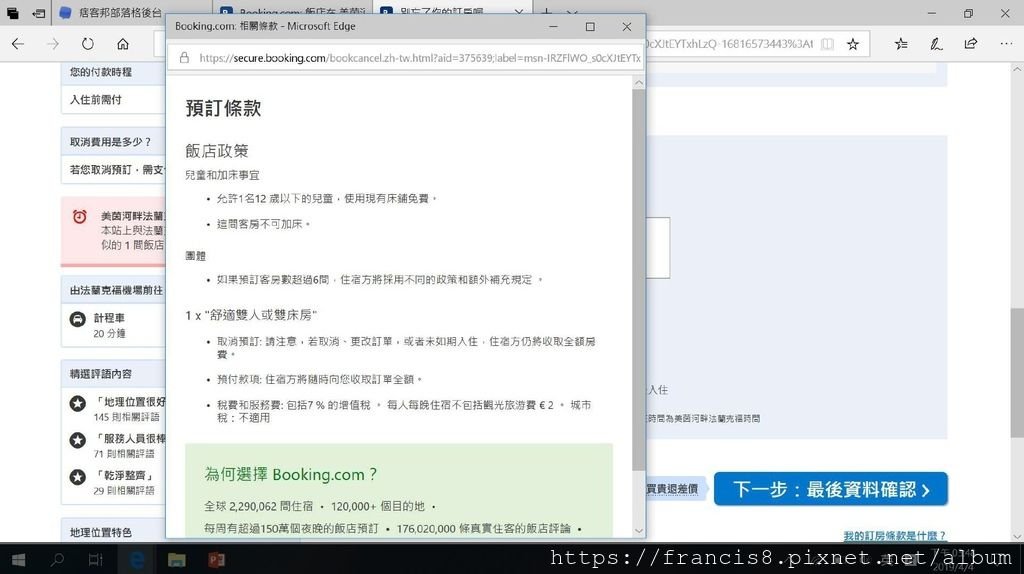Maximize the 預訂條款 popup window
The image size is (1024, 574).
(x=590, y=26)
